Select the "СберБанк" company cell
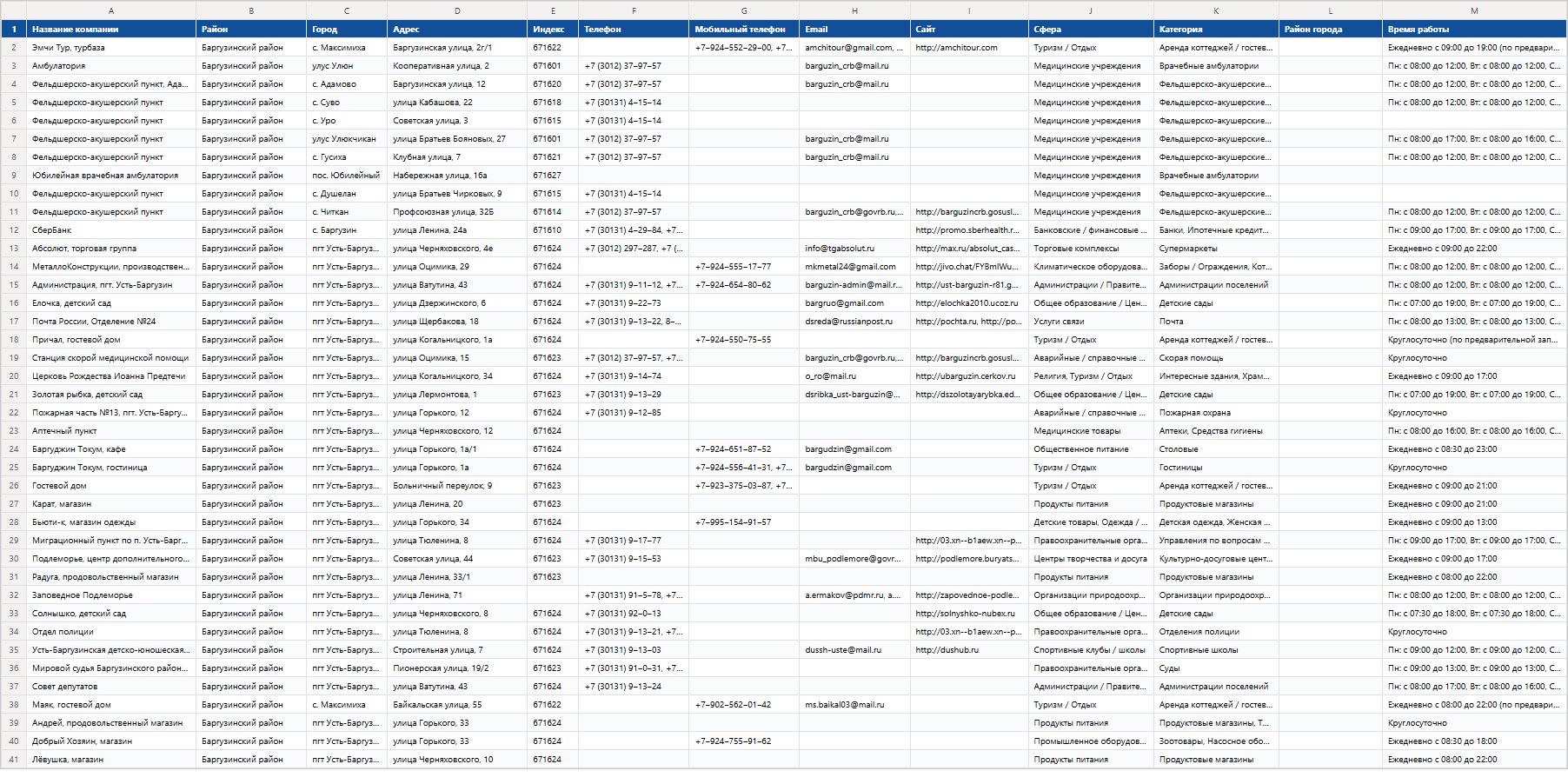The width and height of the screenshot is (1568, 784). [x=111, y=230]
